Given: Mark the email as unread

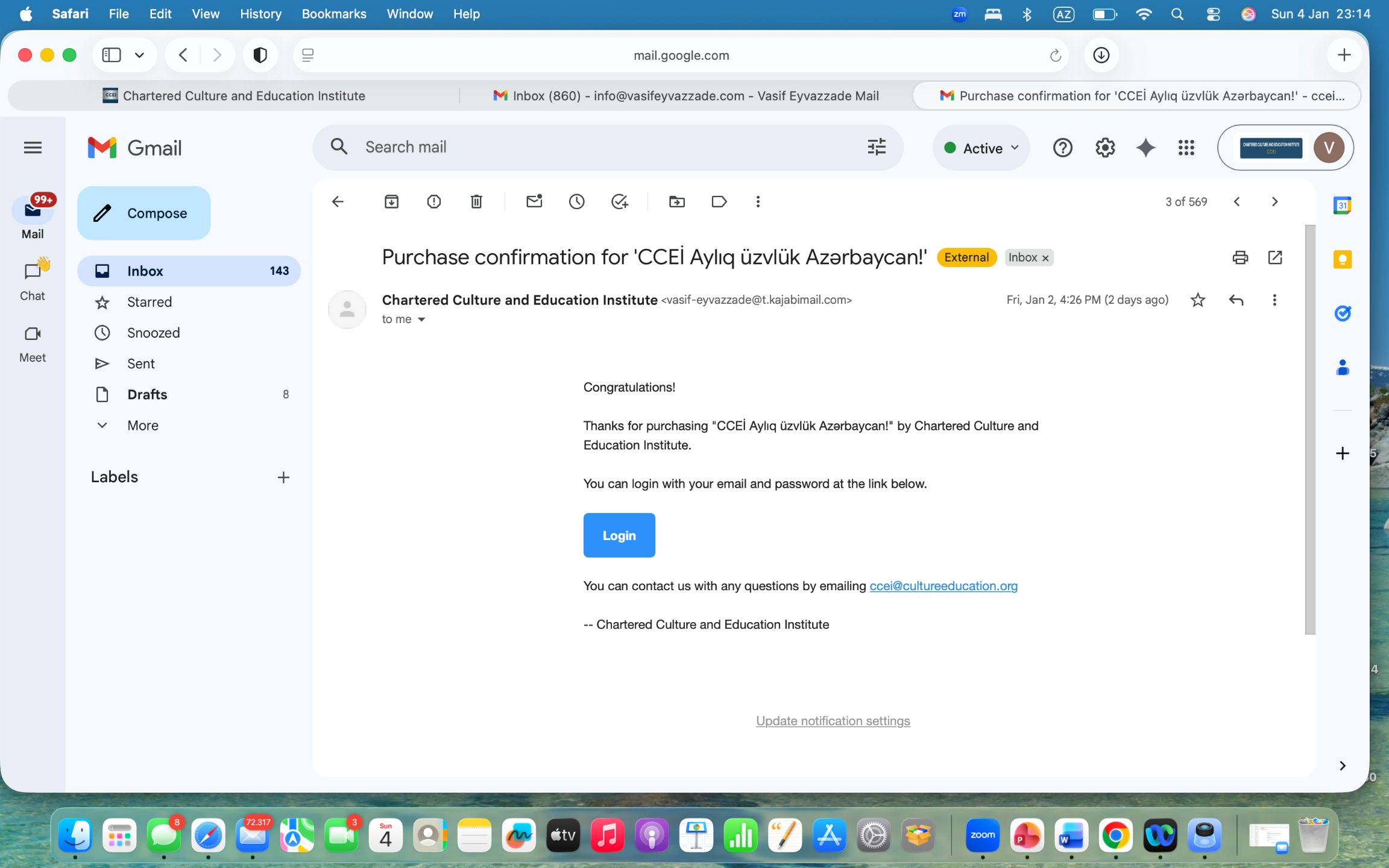Looking at the screenshot, I should coord(534,201).
